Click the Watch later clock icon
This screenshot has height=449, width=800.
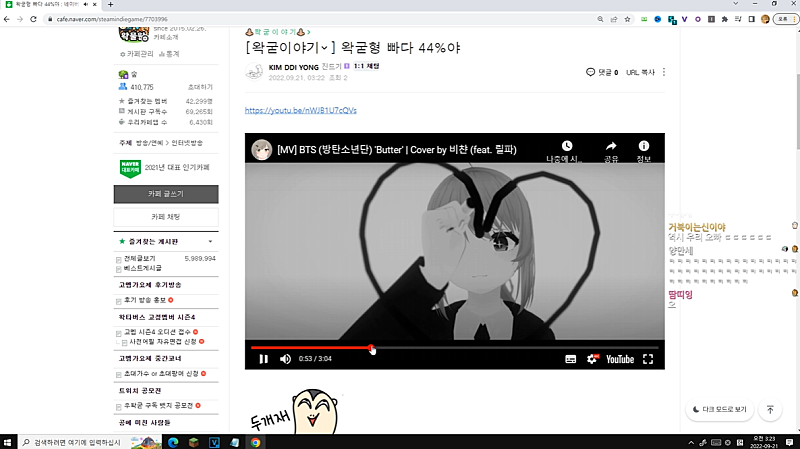(x=567, y=146)
